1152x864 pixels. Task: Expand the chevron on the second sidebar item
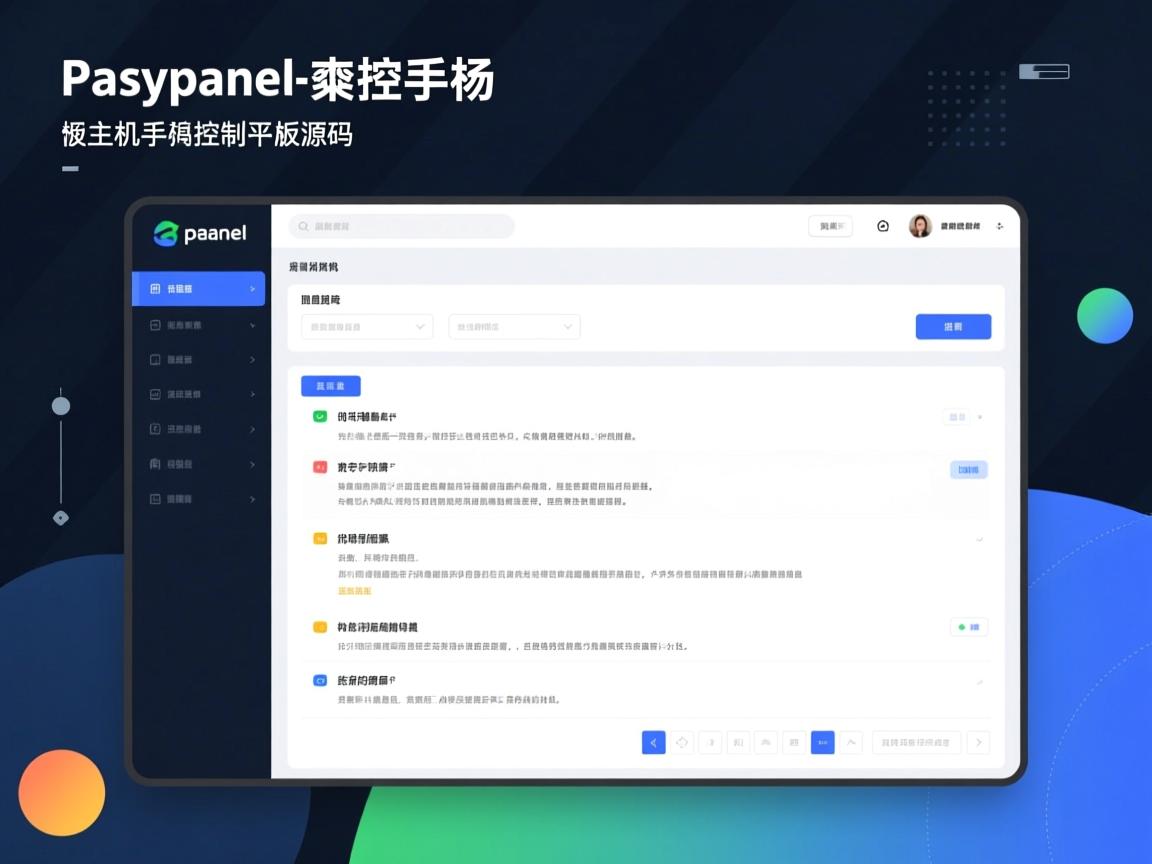(251, 325)
